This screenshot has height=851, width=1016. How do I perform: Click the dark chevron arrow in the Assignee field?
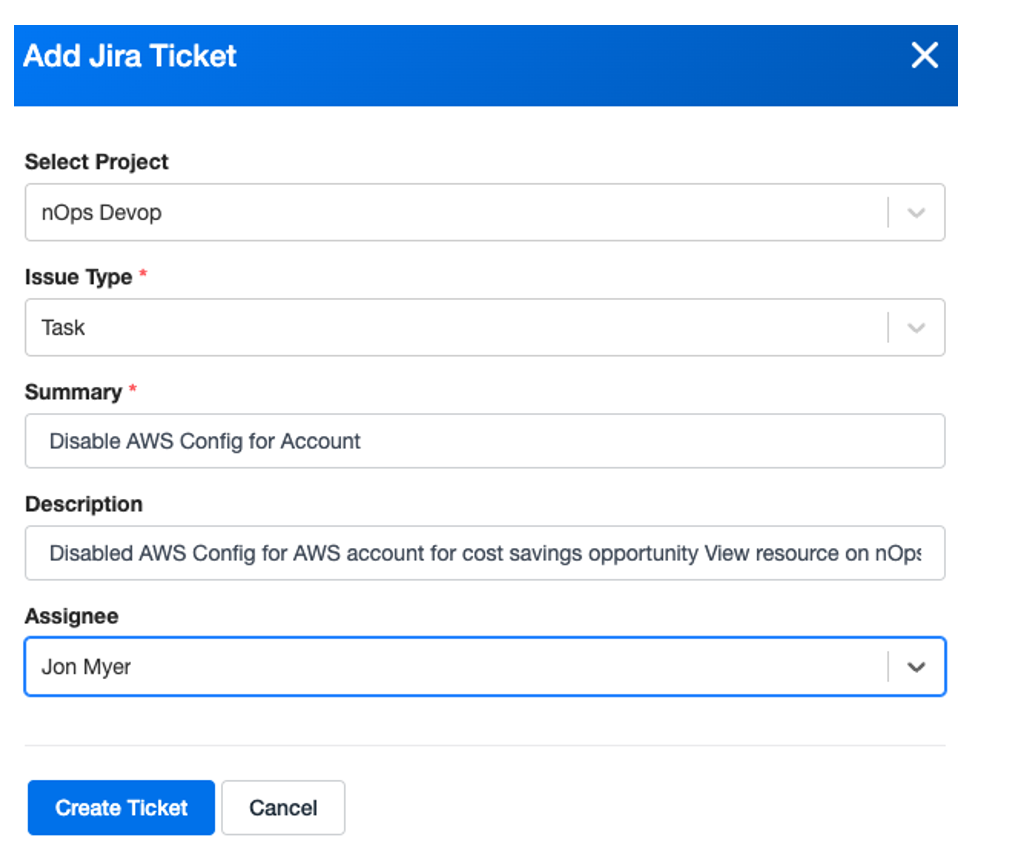[x=916, y=667]
